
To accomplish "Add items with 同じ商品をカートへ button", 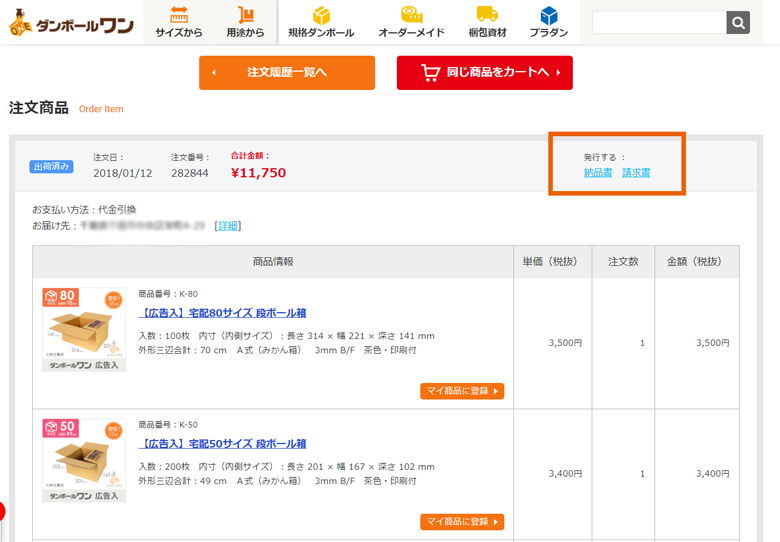I will point(485,73).
